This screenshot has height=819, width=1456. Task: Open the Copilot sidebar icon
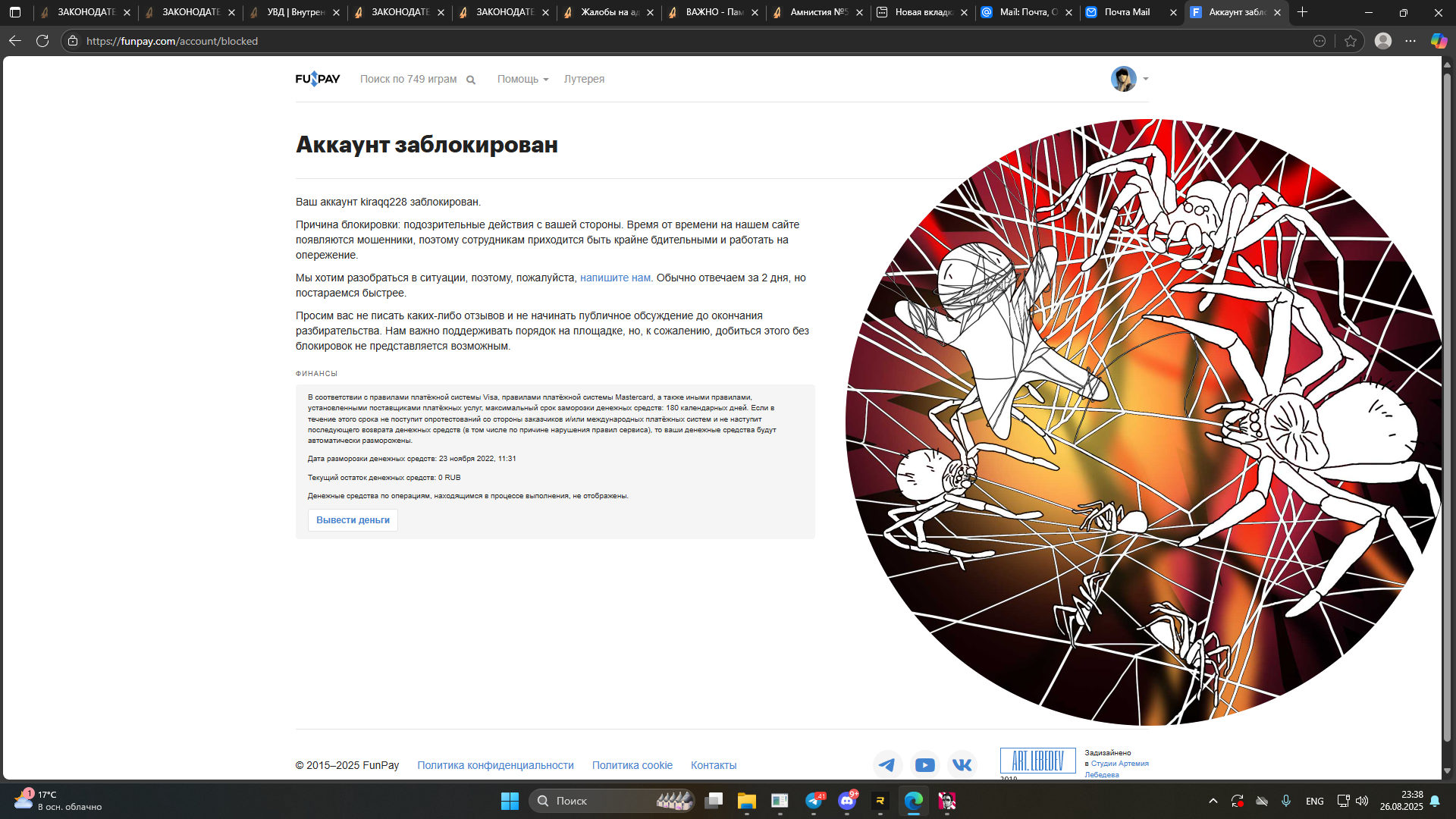coord(1439,41)
